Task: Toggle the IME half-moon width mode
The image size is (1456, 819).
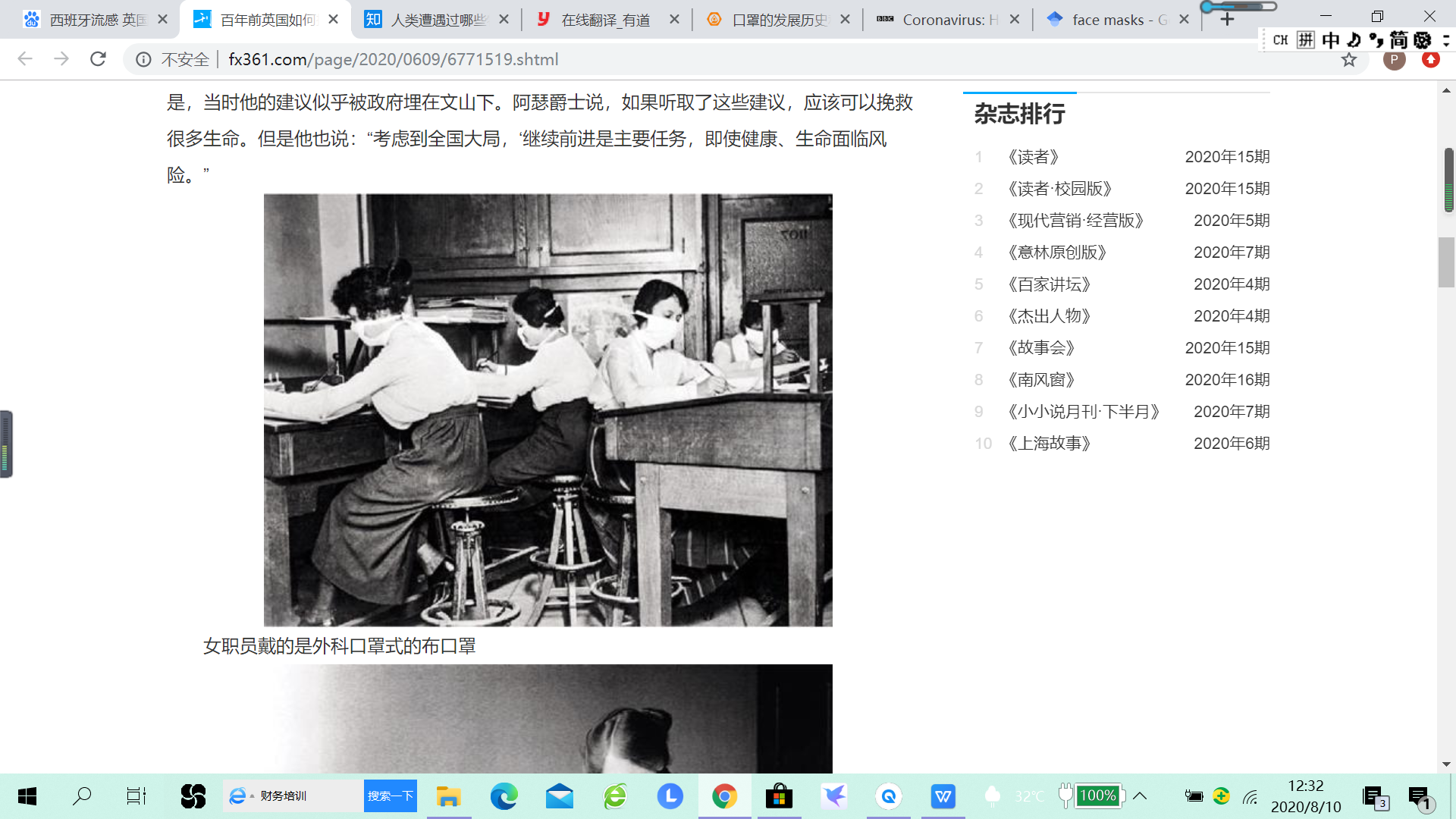Action: [1354, 40]
